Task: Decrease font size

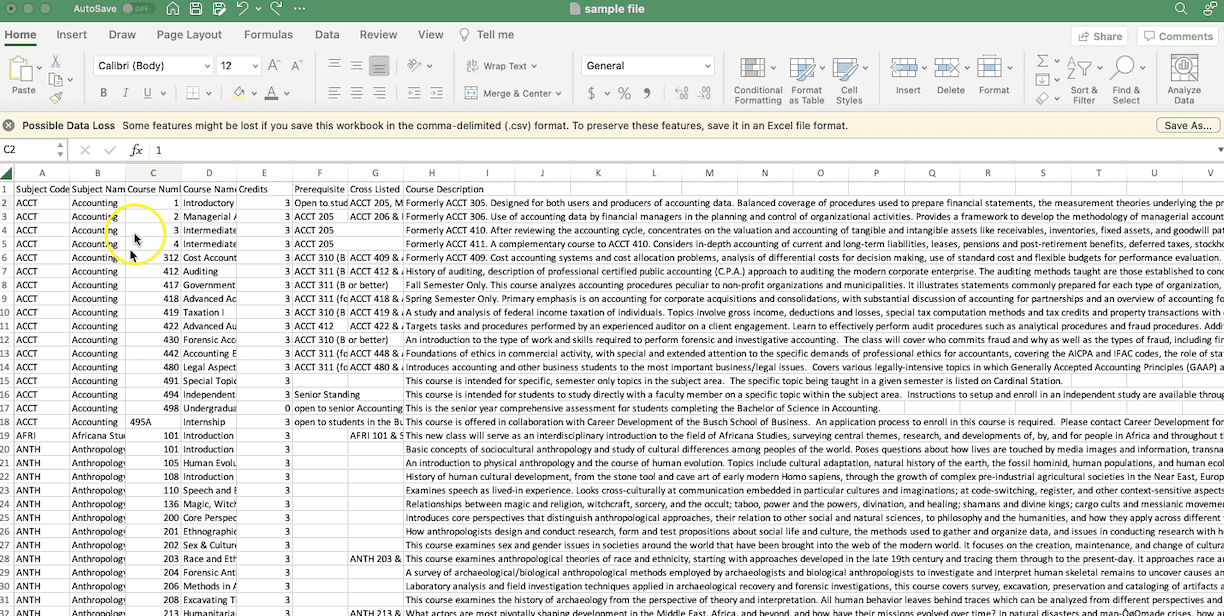Action: (x=299, y=66)
